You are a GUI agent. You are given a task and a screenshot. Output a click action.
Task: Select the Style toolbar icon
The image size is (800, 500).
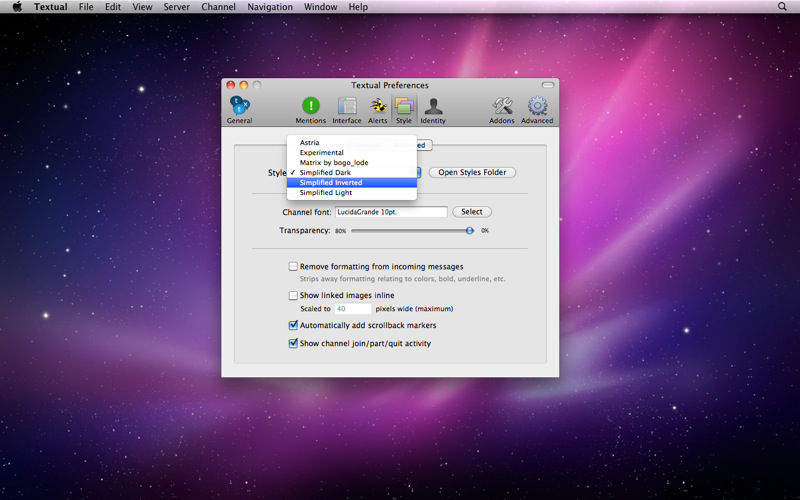(x=404, y=110)
